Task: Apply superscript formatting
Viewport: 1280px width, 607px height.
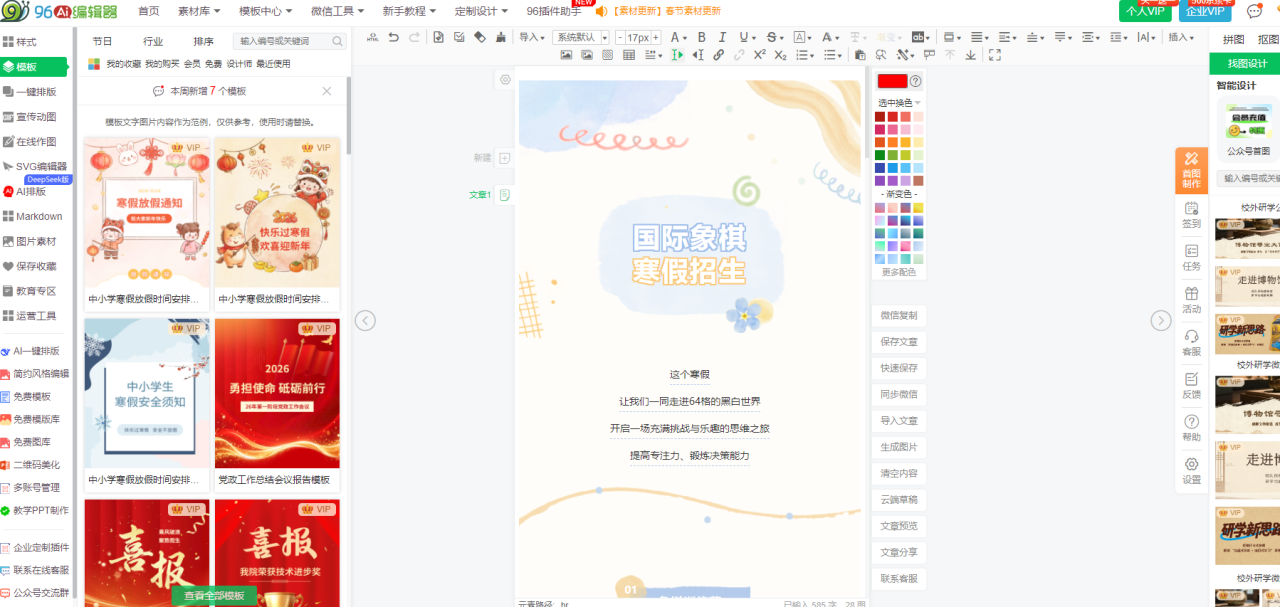Action: coord(760,55)
